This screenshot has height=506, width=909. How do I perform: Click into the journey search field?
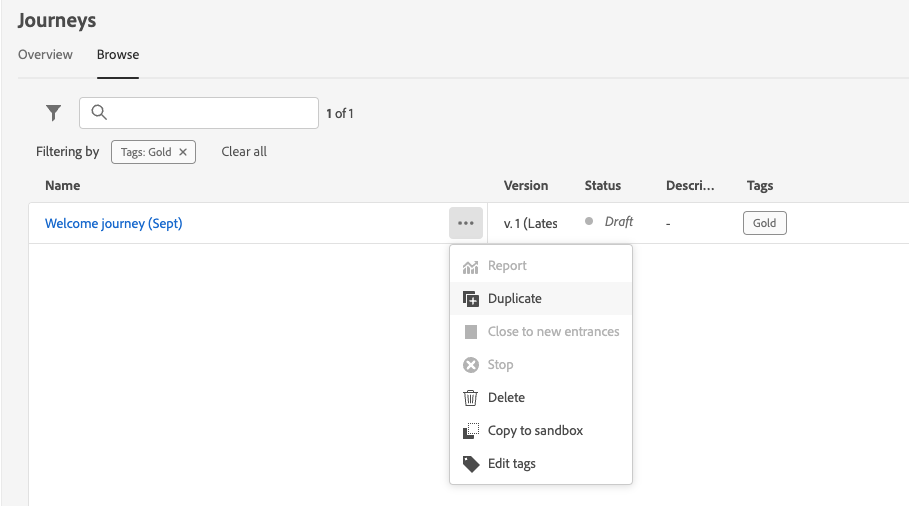[210, 113]
